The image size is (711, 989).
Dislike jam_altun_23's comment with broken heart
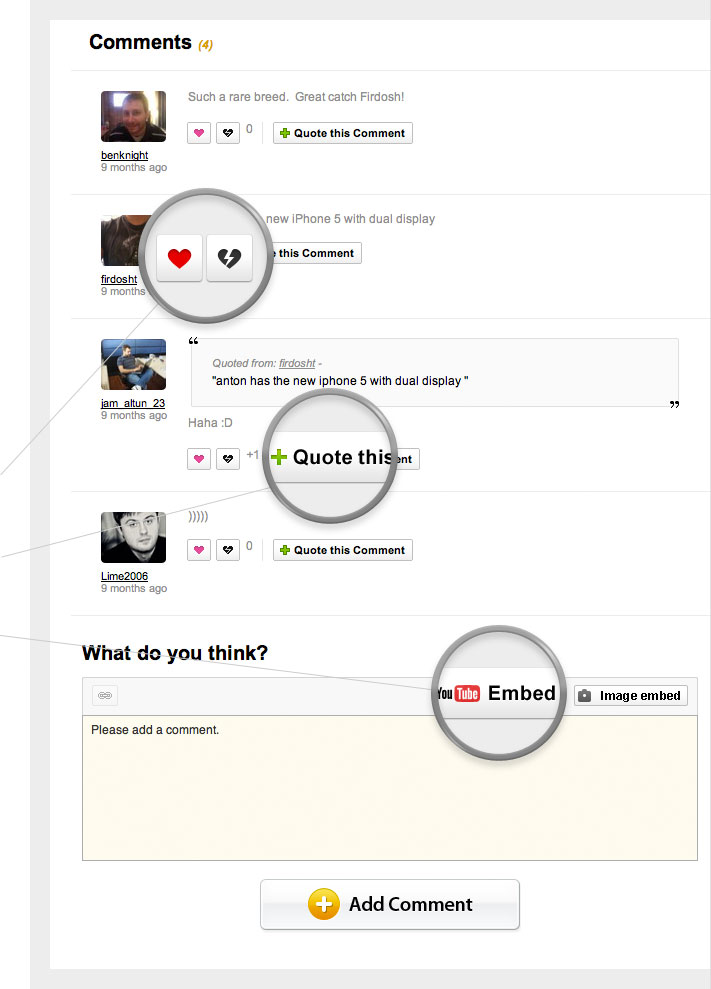(x=228, y=459)
